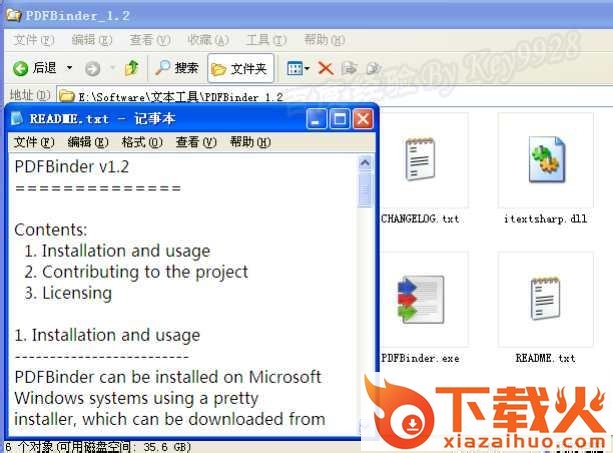Click the "Contents:" line in Notepad
This screenshot has width=613, height=453.
pyautogui.click(x=50, y=230)
